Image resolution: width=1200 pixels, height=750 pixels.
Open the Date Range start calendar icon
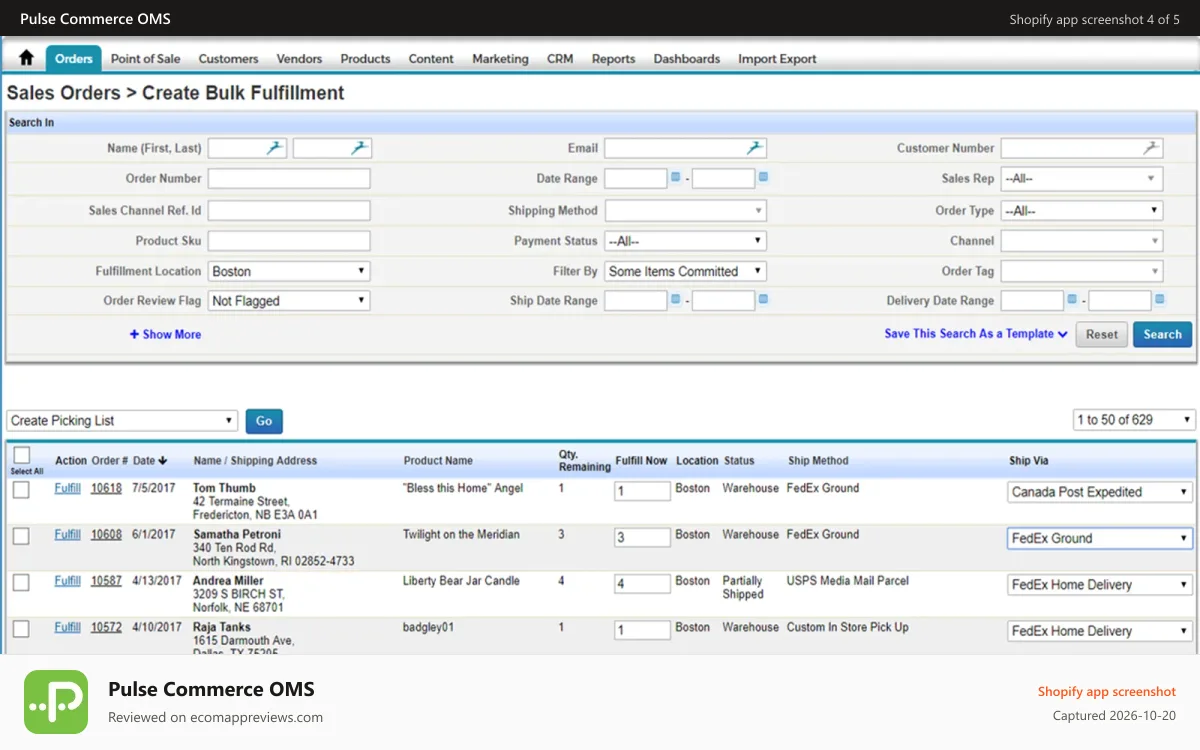pos(676,177)
